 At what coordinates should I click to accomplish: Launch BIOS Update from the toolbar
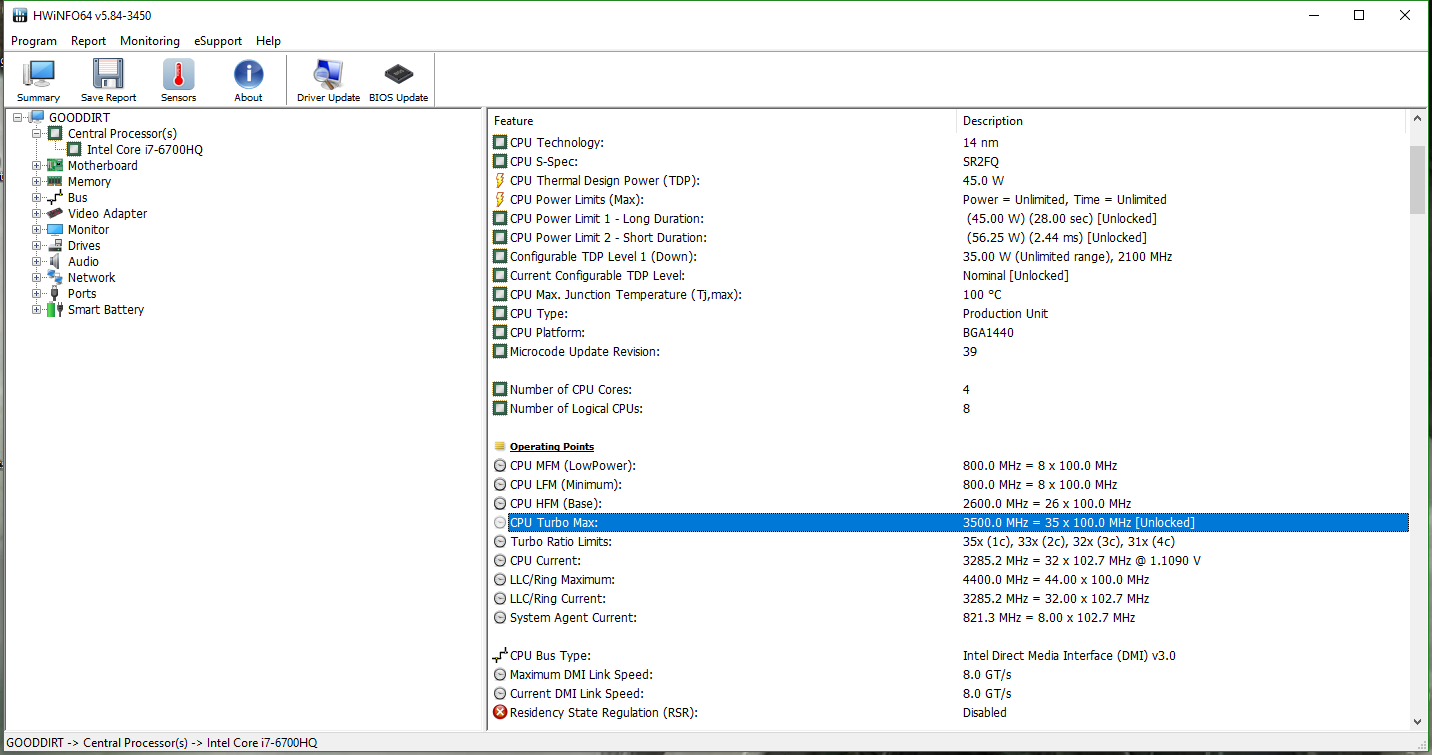[398, 80]
